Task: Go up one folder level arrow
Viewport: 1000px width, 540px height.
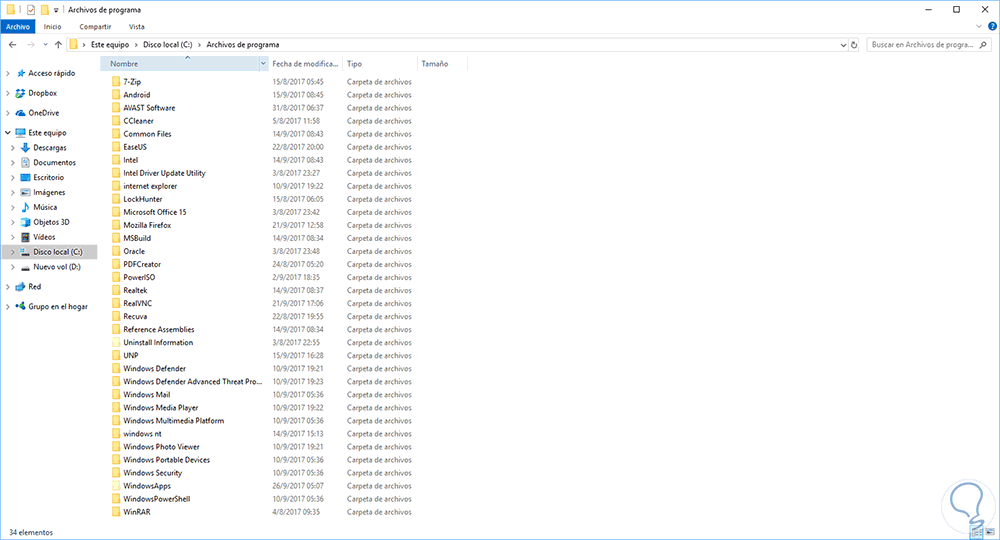Action: pyautogui.click(x=58, y=45)
